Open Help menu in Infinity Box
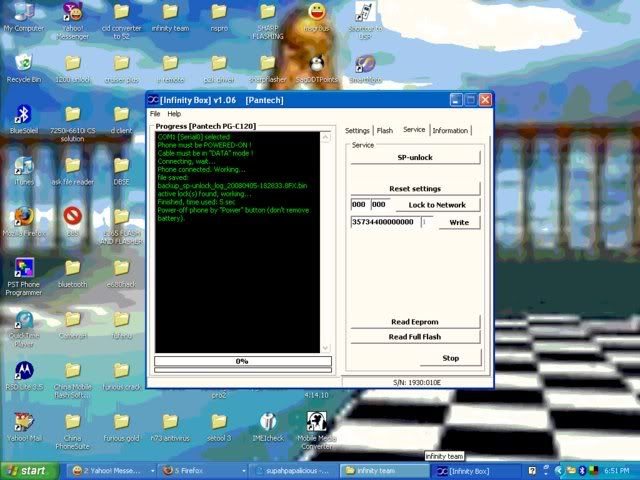Viewport: 640px width, 480px height. 174,113
